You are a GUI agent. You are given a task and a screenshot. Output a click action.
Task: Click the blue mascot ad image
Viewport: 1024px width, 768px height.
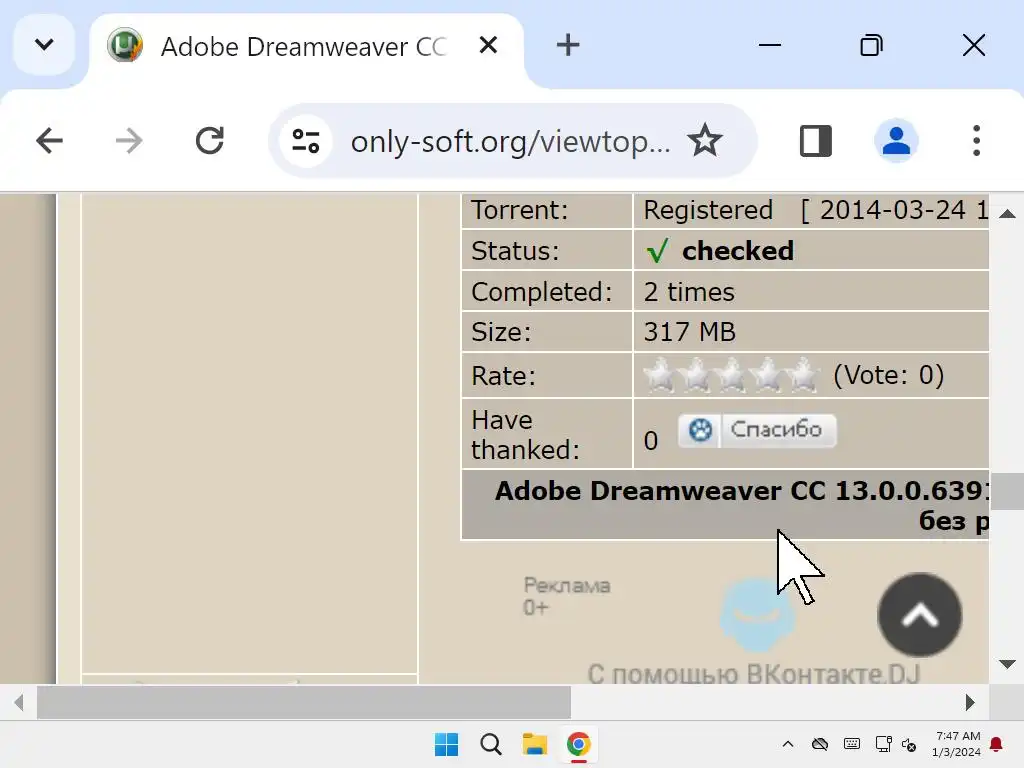click(x=758, y=615)
